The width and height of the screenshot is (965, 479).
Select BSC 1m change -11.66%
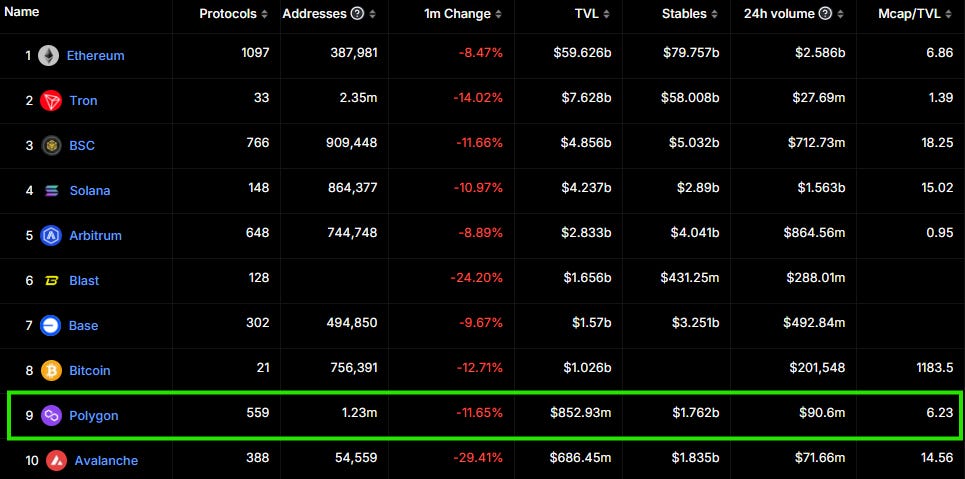coord(479,143)
